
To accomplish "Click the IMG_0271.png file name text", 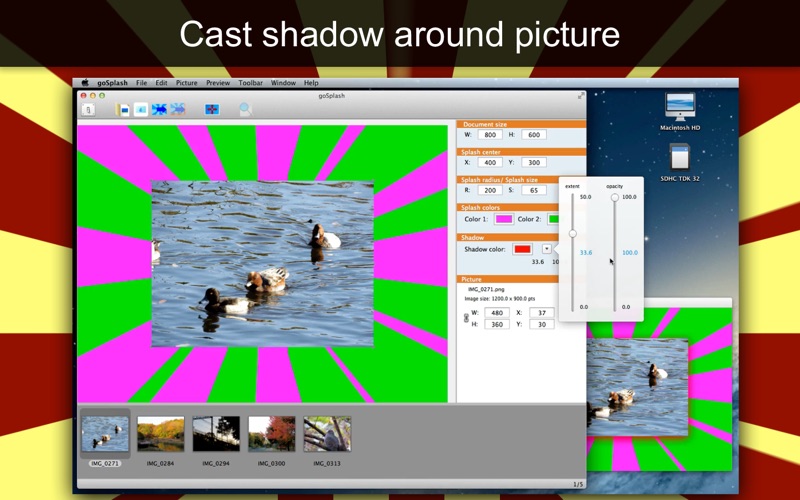I will click(486, 289).
